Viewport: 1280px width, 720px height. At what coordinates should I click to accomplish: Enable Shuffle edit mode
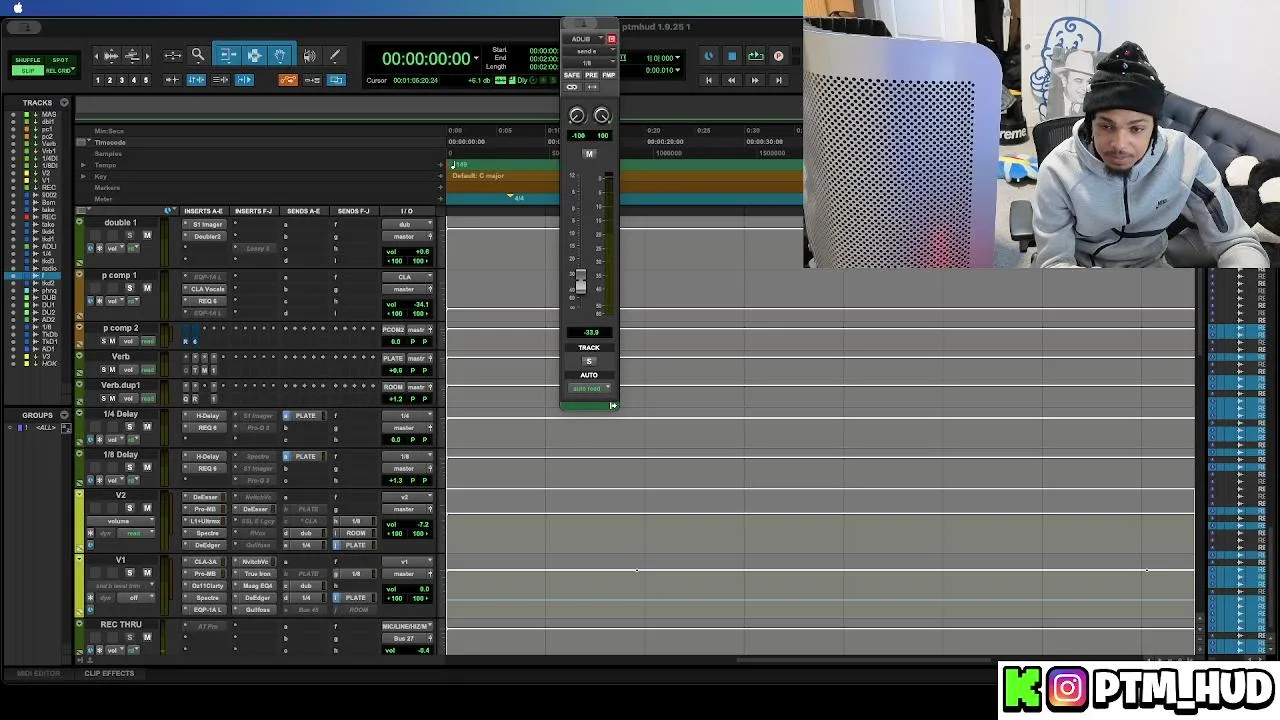pos(28,60)
